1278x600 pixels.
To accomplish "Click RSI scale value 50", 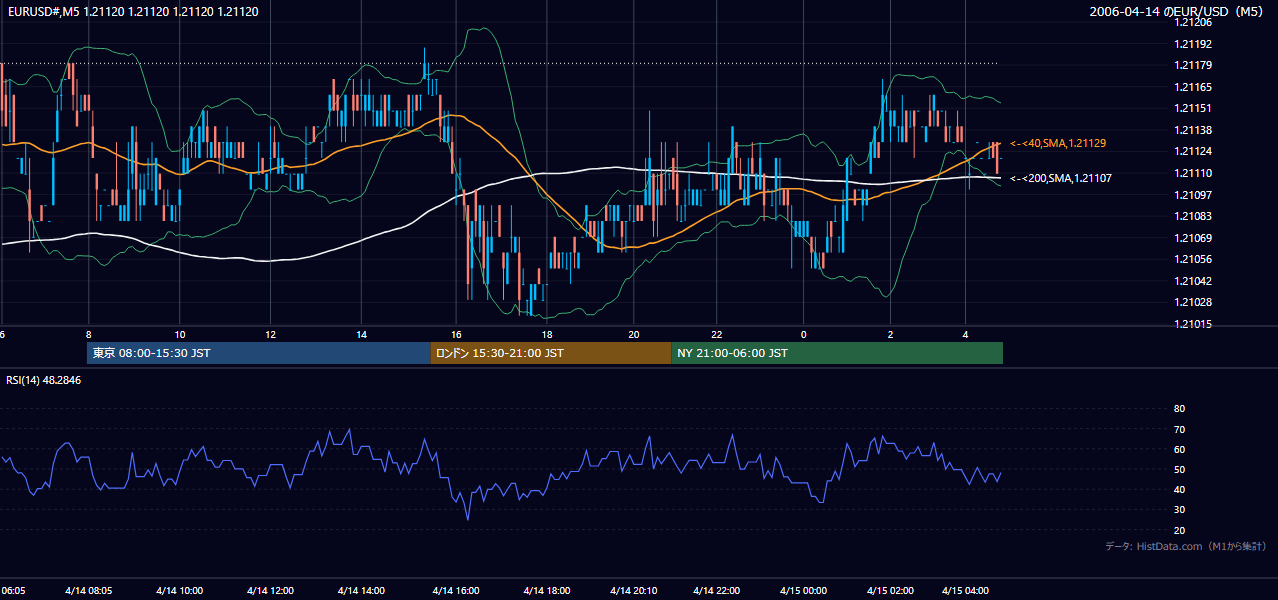I will (x=1180, y=469).
